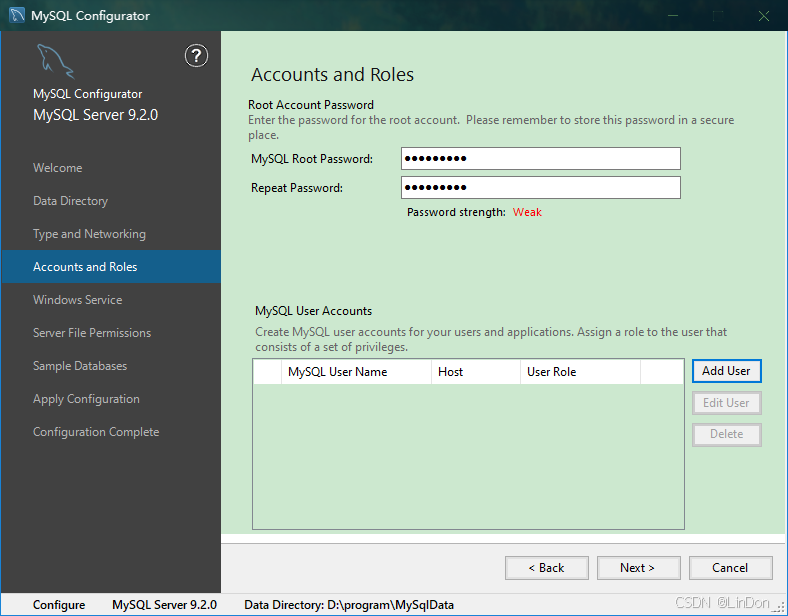Click the Add User button
This screenshot has width=788, height=616.
point(726,371)
